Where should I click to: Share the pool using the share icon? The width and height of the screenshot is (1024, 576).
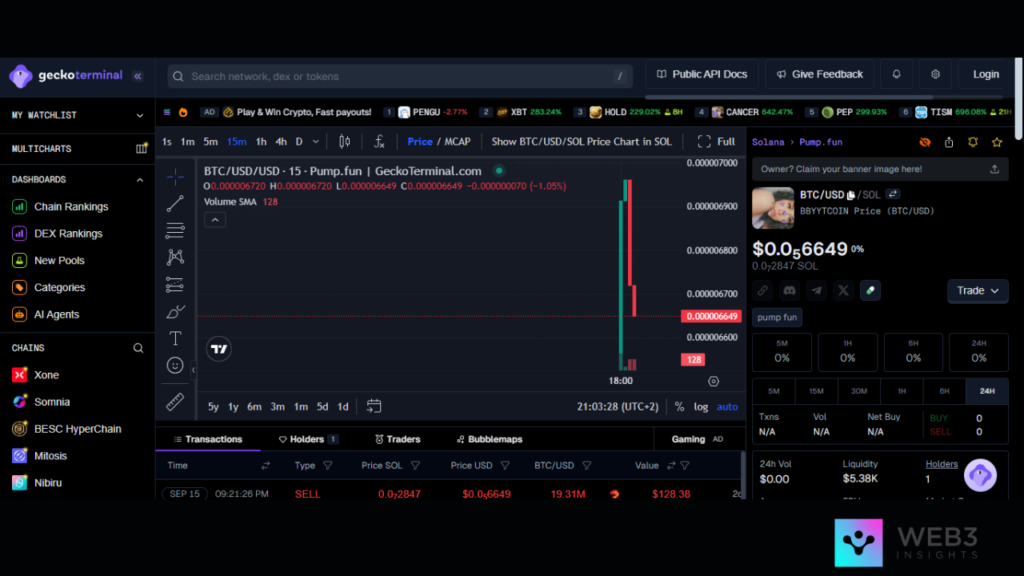949,142
